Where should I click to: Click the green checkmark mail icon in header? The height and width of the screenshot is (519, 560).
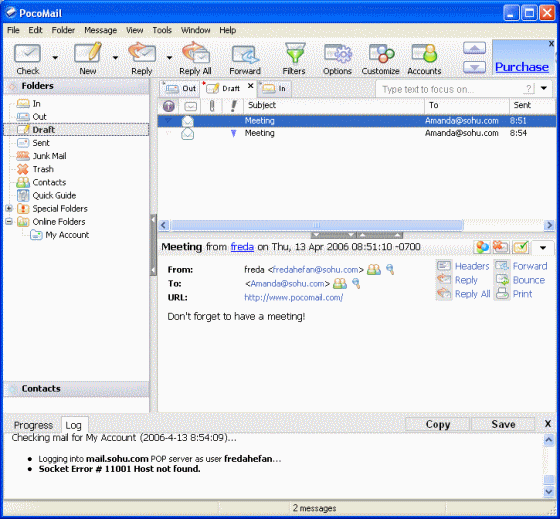coord(520,247)
